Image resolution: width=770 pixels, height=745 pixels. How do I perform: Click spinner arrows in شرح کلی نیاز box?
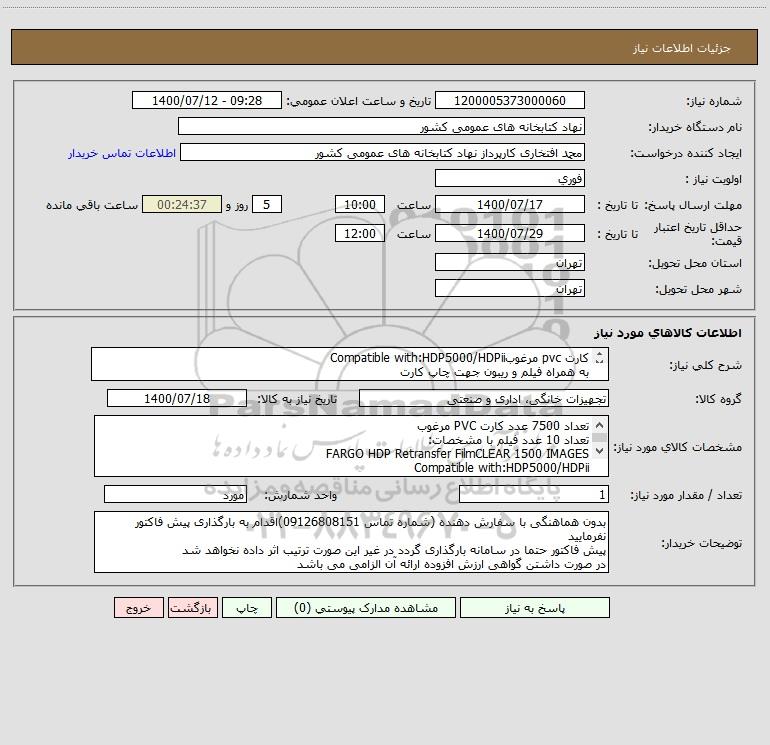coord(599,358)
